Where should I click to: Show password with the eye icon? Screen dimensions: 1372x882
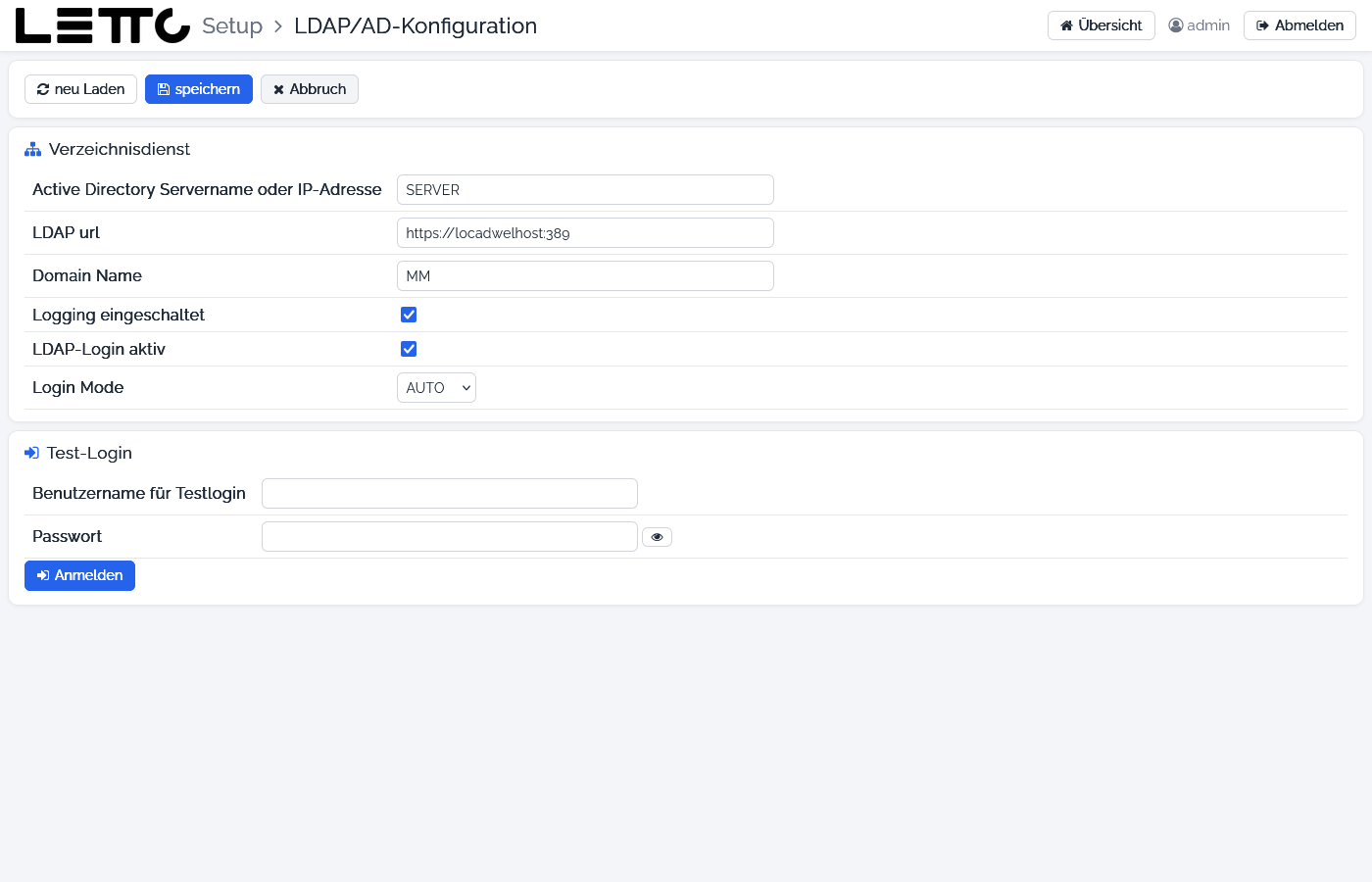(x=657, y=537)
